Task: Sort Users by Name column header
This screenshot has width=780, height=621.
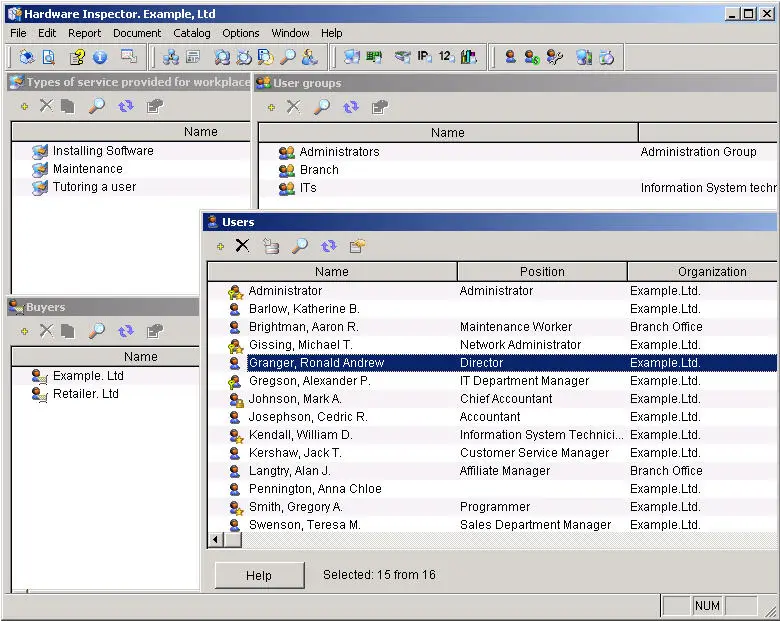Action: tap(332, 272)
